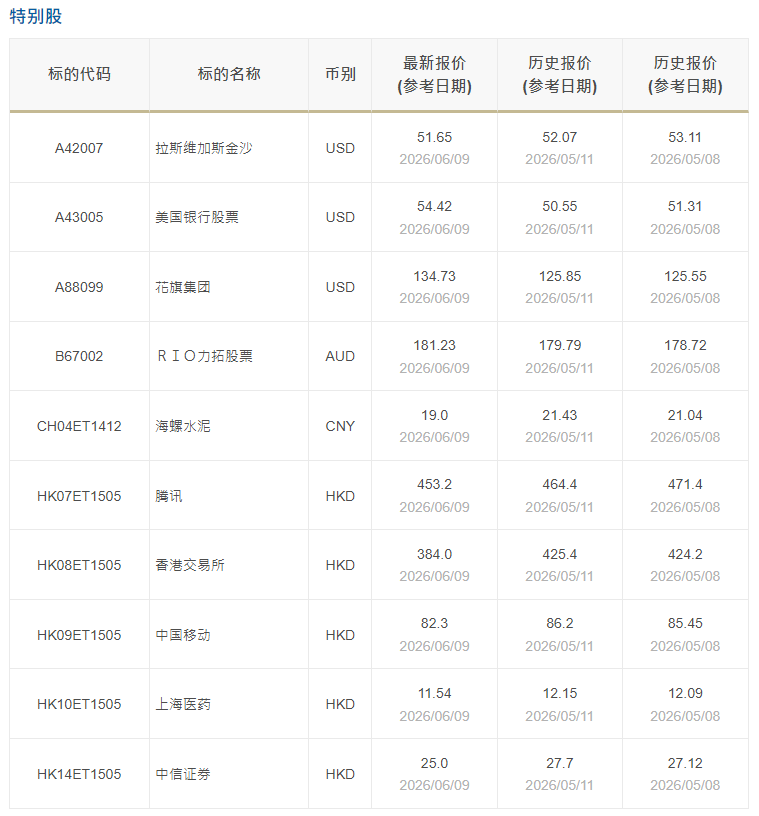Select historical price 125.85
The width and height of the screenshot is (759, 816).
(x=560, y=276)
